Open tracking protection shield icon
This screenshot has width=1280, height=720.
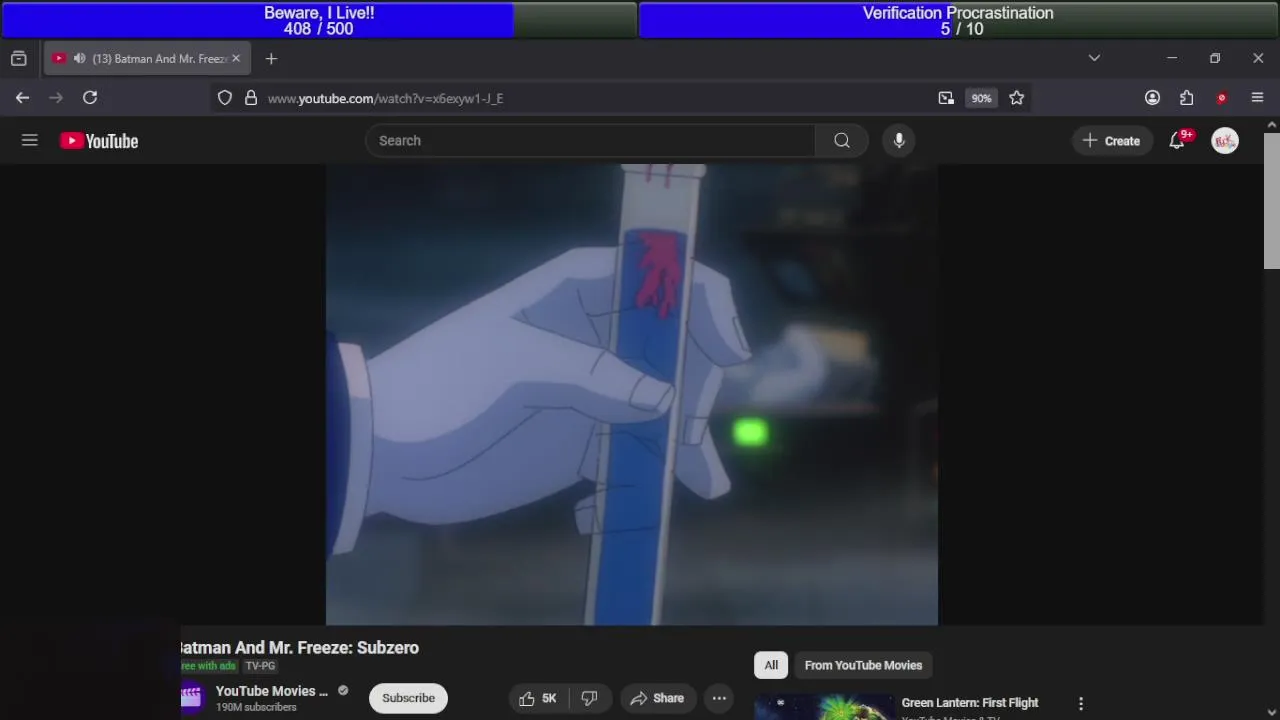(x=225, y=98)
